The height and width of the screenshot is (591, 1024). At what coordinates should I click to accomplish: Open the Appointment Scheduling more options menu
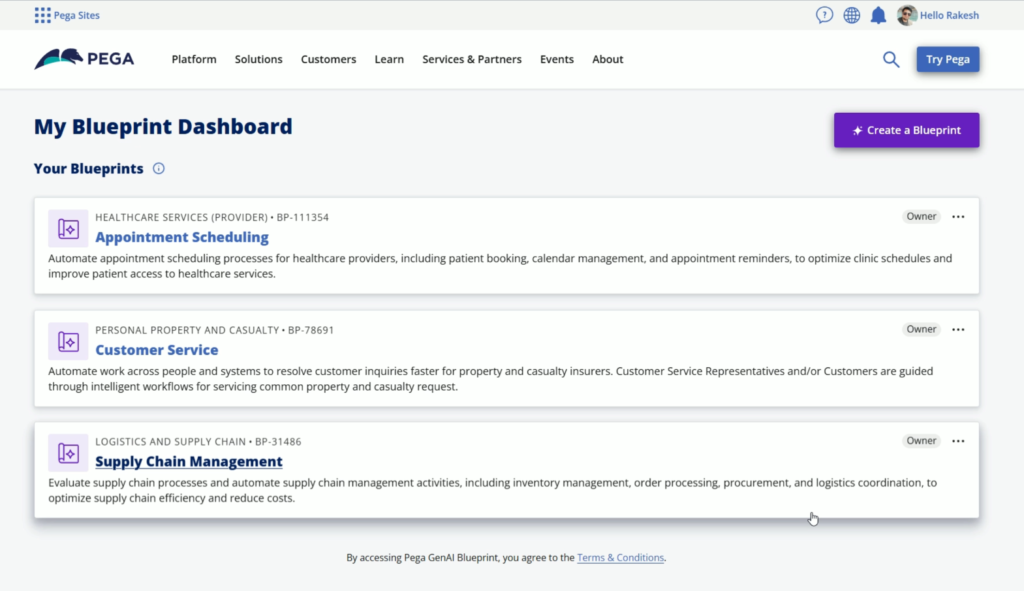point(958,216)
